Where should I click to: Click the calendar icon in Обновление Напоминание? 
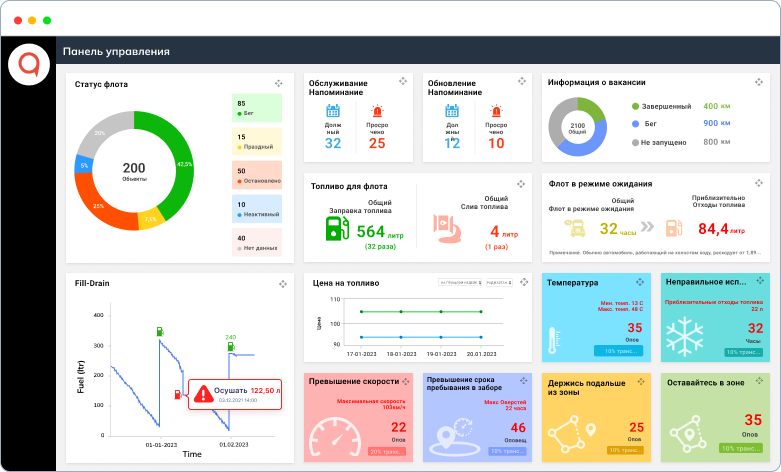[x=452, y=111]
